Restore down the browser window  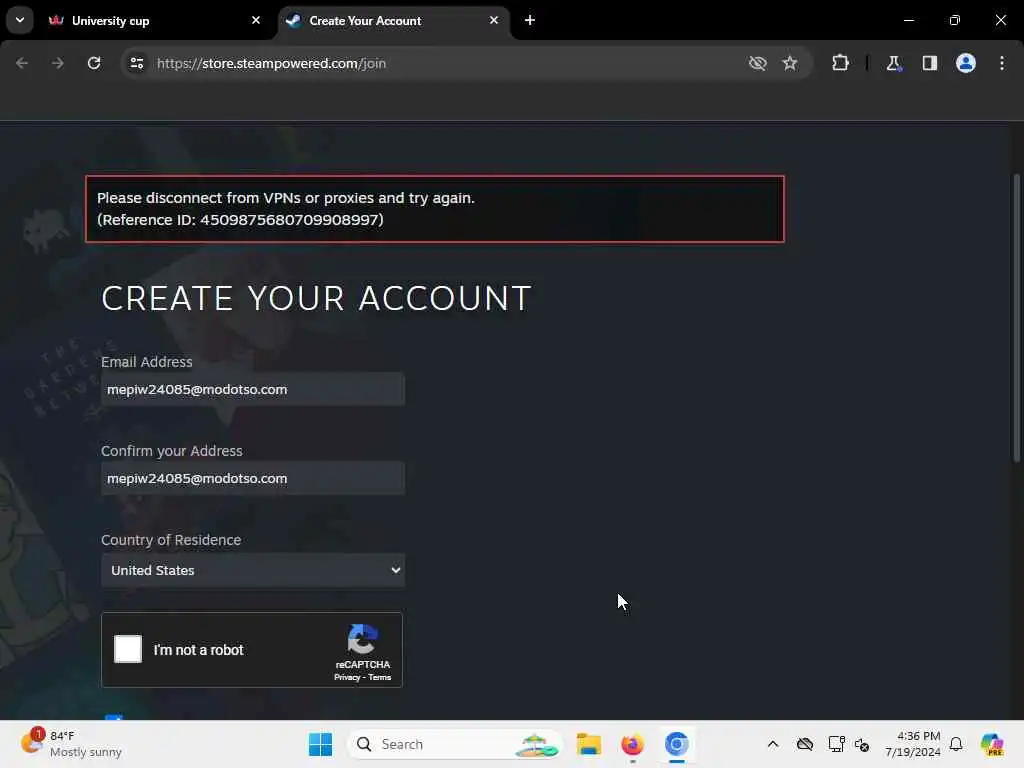point(955,20)
